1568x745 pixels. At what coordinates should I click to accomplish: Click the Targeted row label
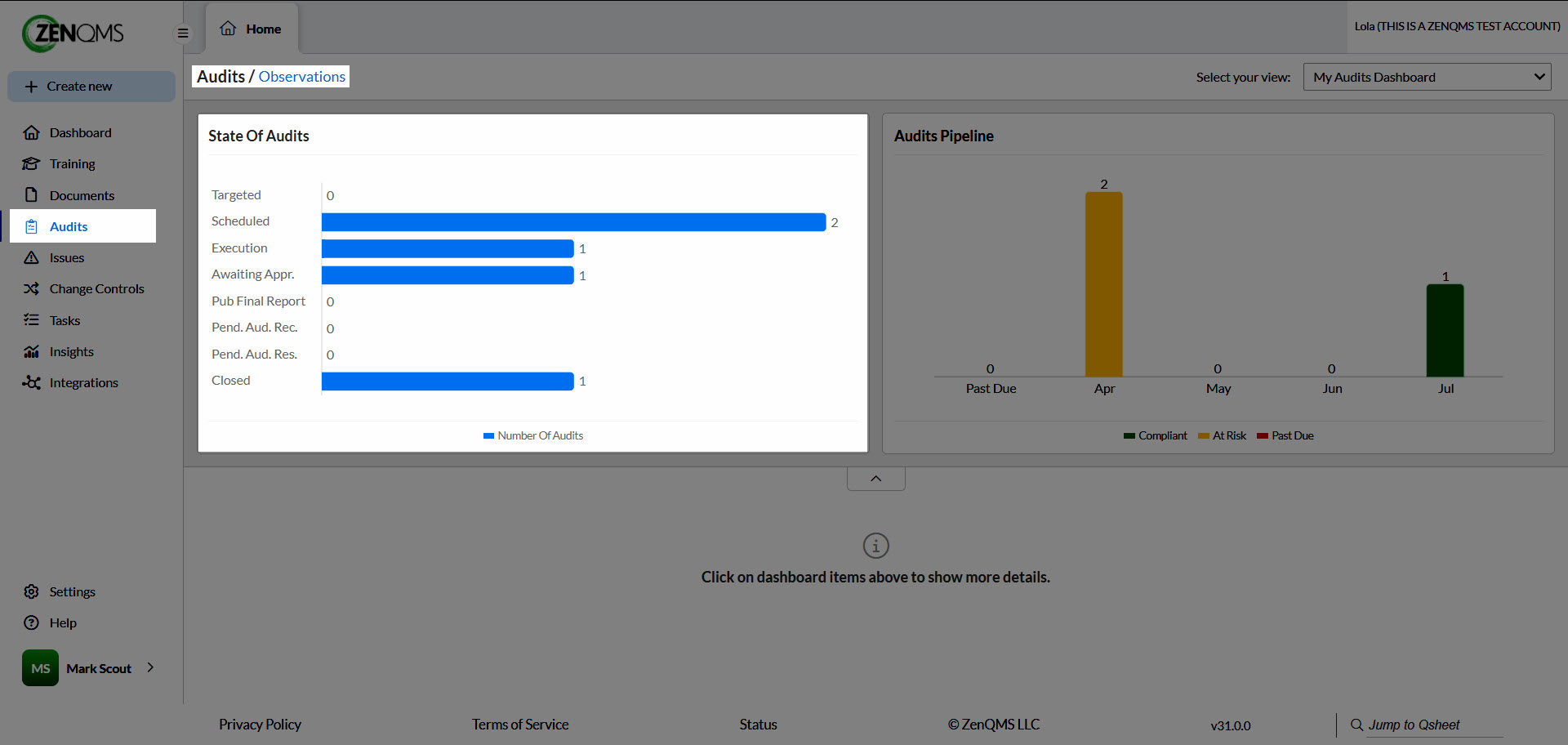[x=236, y=194]
